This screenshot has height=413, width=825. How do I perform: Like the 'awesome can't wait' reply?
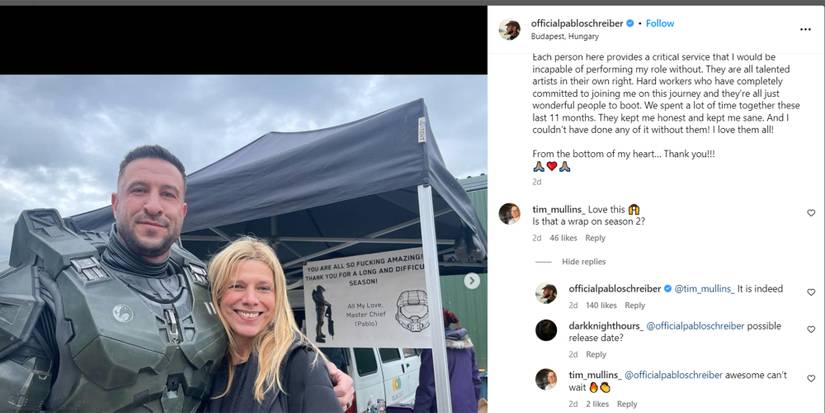pyautogui.click(x=811, y=378)
